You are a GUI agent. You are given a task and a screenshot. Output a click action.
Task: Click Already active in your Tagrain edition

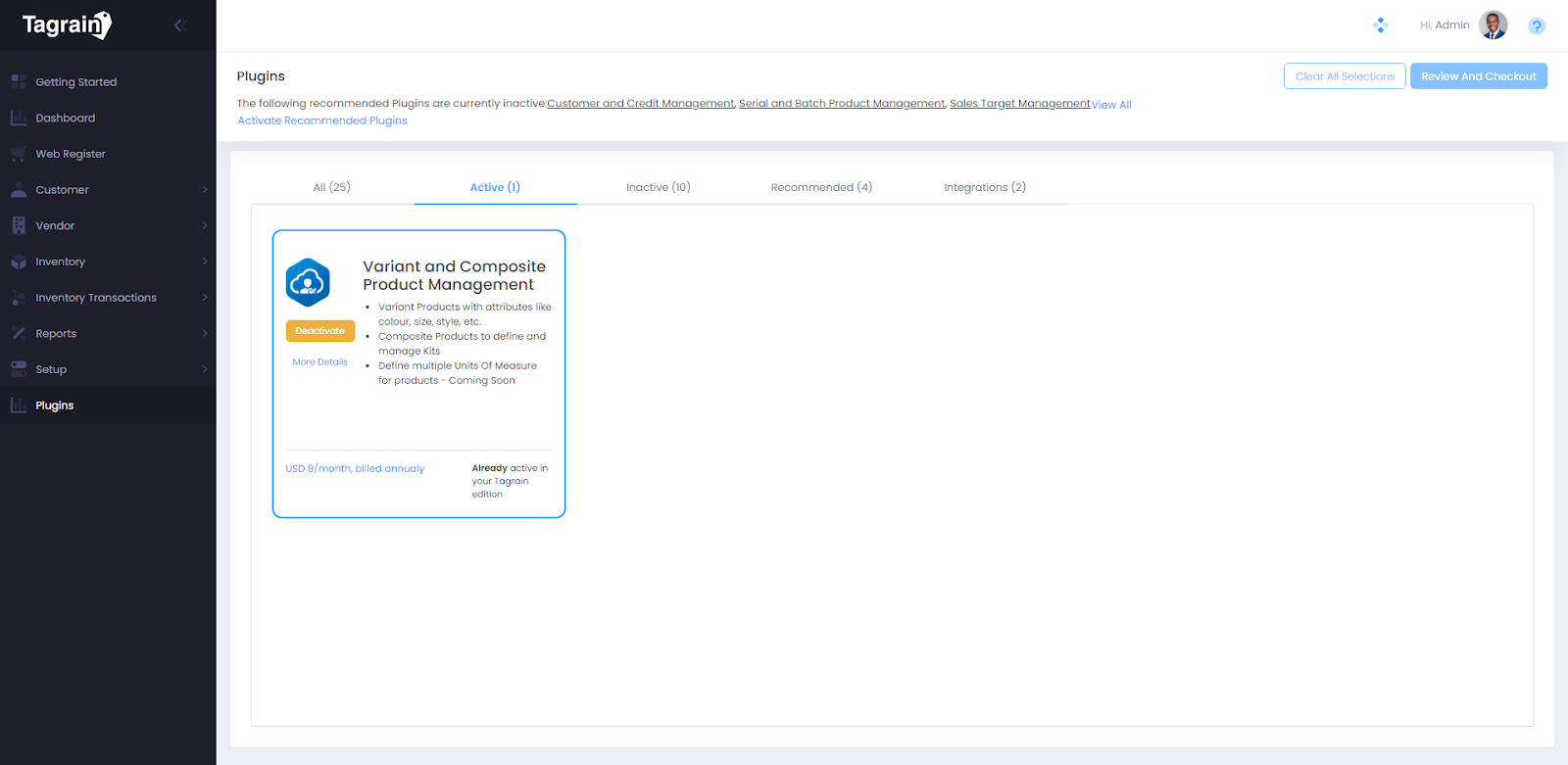pyautogui.click(x=510, y=481)
